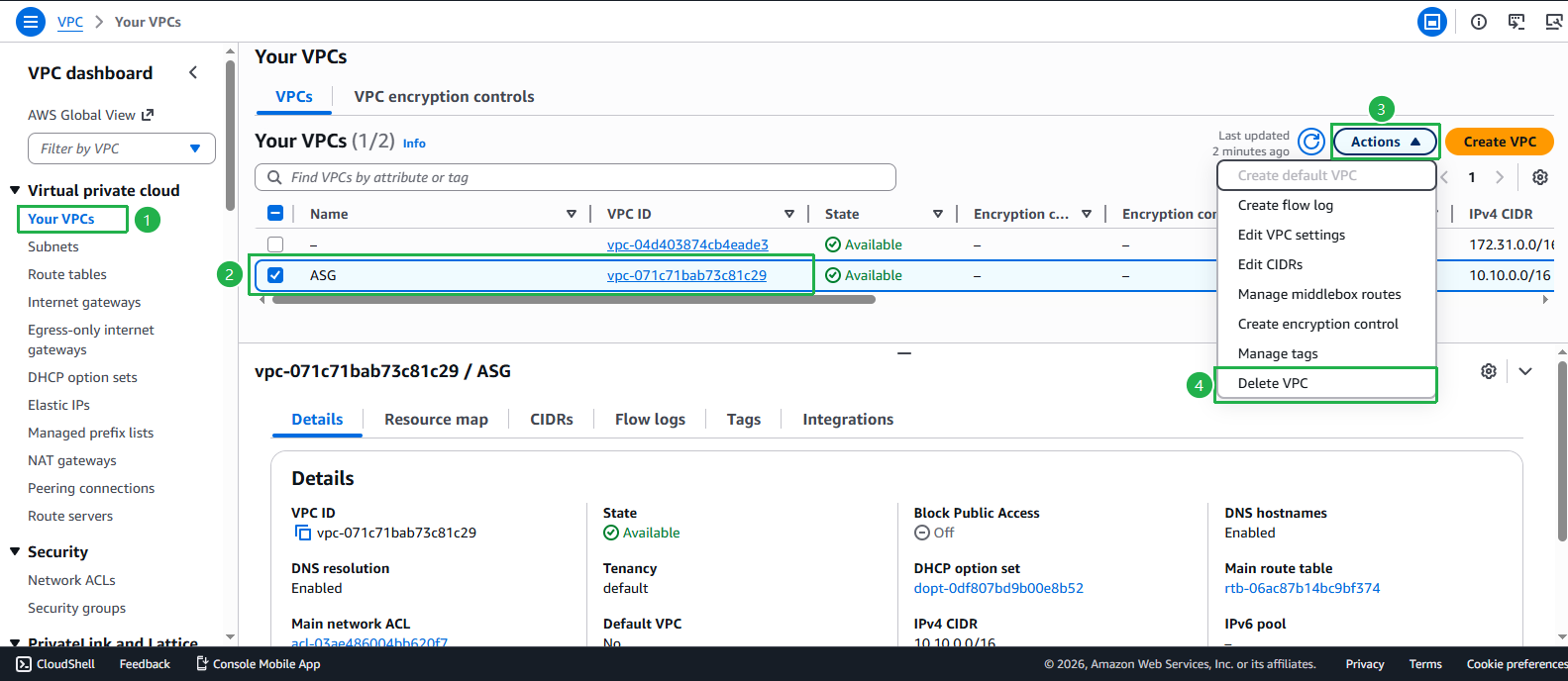This screenshot has height=681, width=1568.
Task: Sort VPCs by State column
Action: pos(938,214)
